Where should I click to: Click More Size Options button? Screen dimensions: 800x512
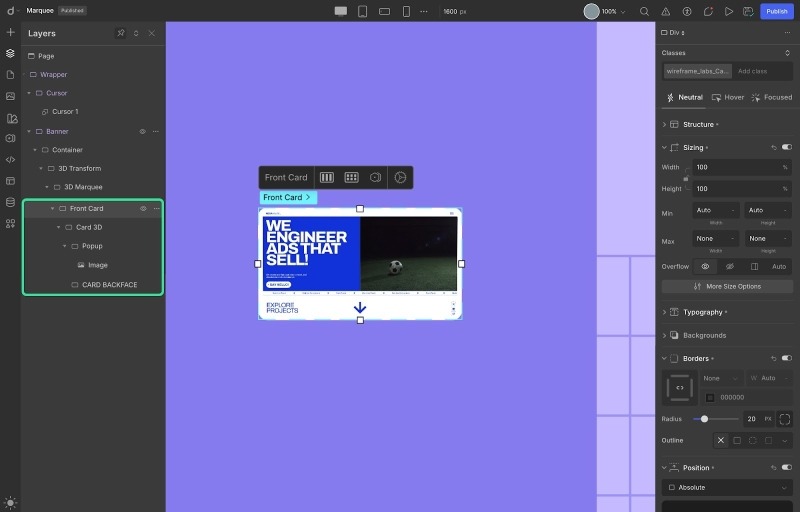point(727,286)
